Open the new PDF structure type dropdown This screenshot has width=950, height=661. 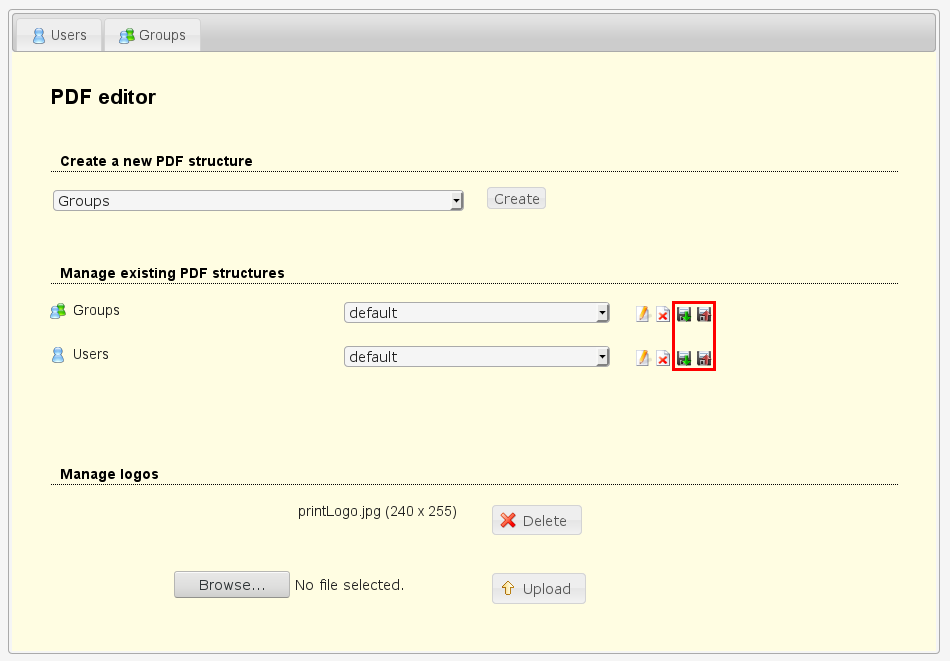pos(258,201)
